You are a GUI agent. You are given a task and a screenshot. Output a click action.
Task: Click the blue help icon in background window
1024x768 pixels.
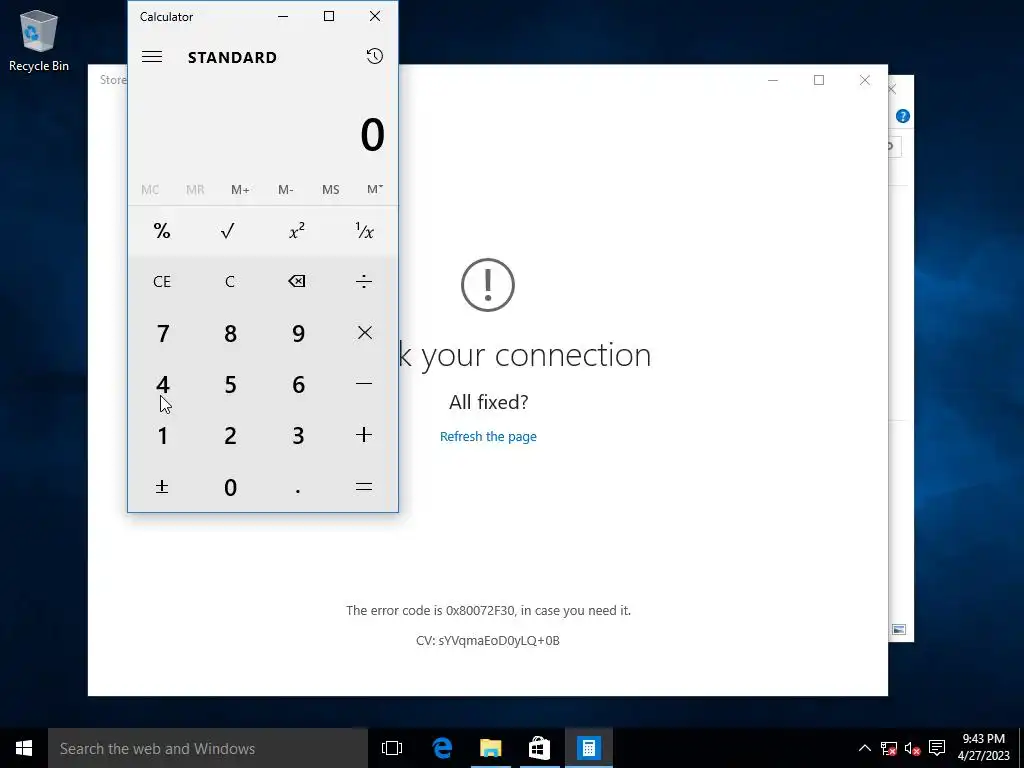[903, 116]
